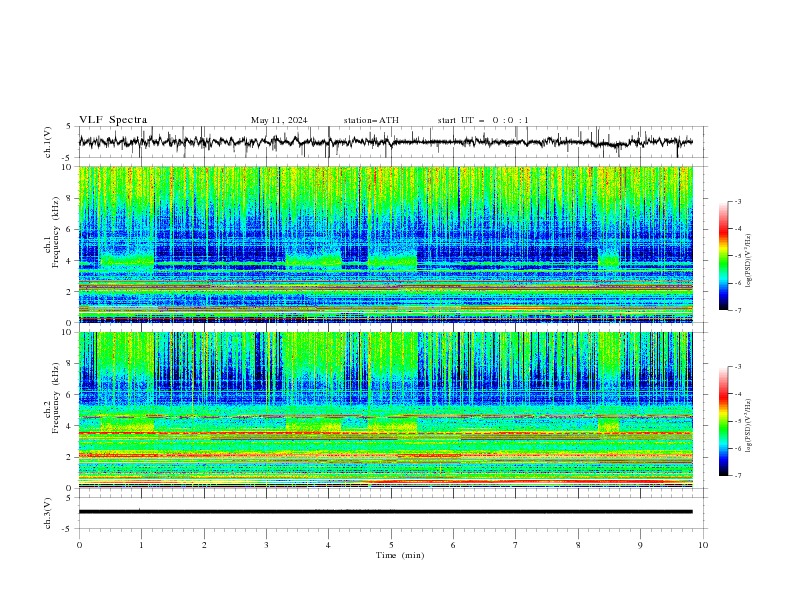Viewport: 792px width, 612px height.
Task: Click the time axis tick label '5'
Action: [391, 545]
